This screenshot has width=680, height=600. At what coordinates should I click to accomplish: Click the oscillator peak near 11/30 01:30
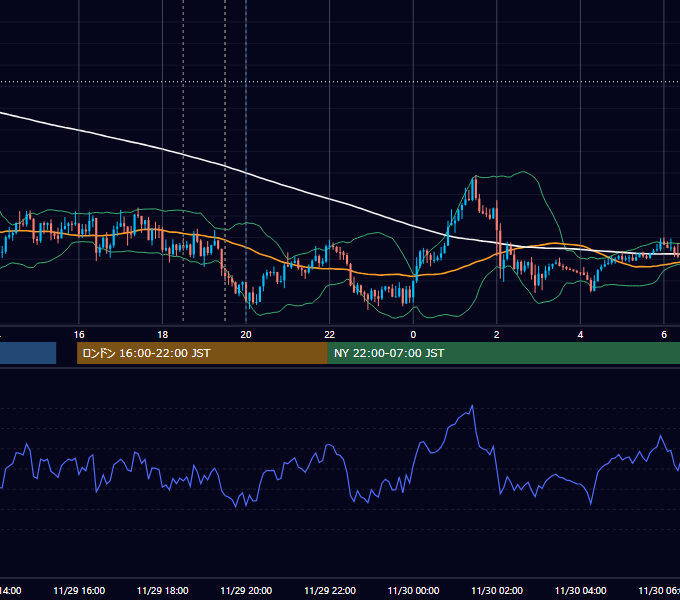point(472,406)
